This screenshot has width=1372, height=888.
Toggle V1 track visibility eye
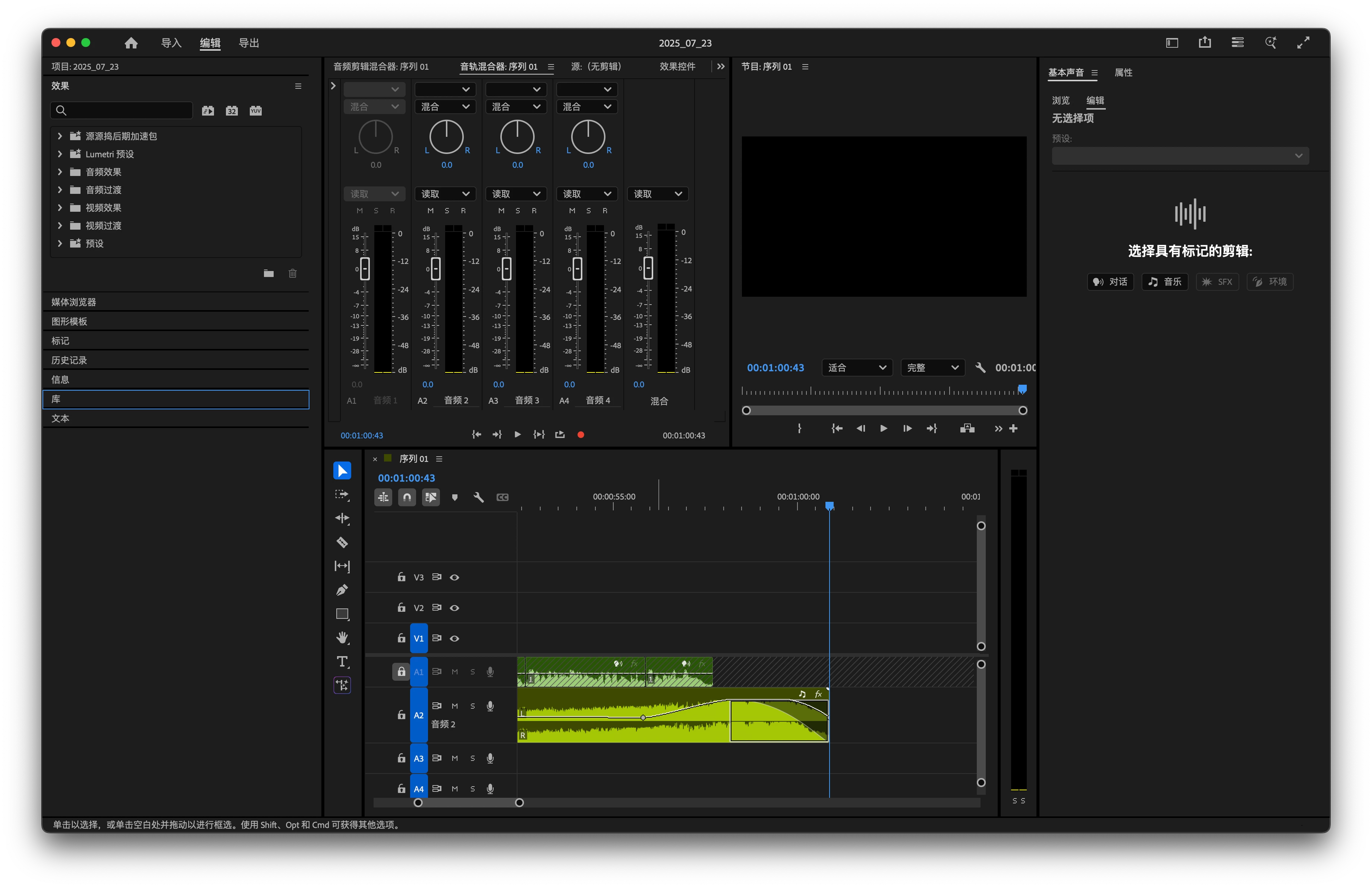click(454, 638)
